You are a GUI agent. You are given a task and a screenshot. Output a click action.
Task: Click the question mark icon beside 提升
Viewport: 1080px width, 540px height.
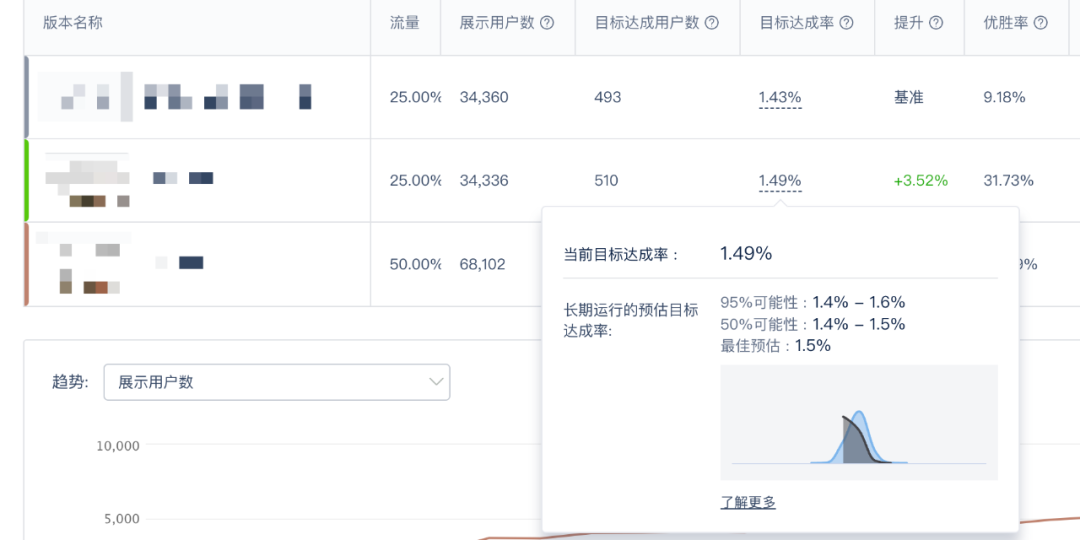pos(936,23)
